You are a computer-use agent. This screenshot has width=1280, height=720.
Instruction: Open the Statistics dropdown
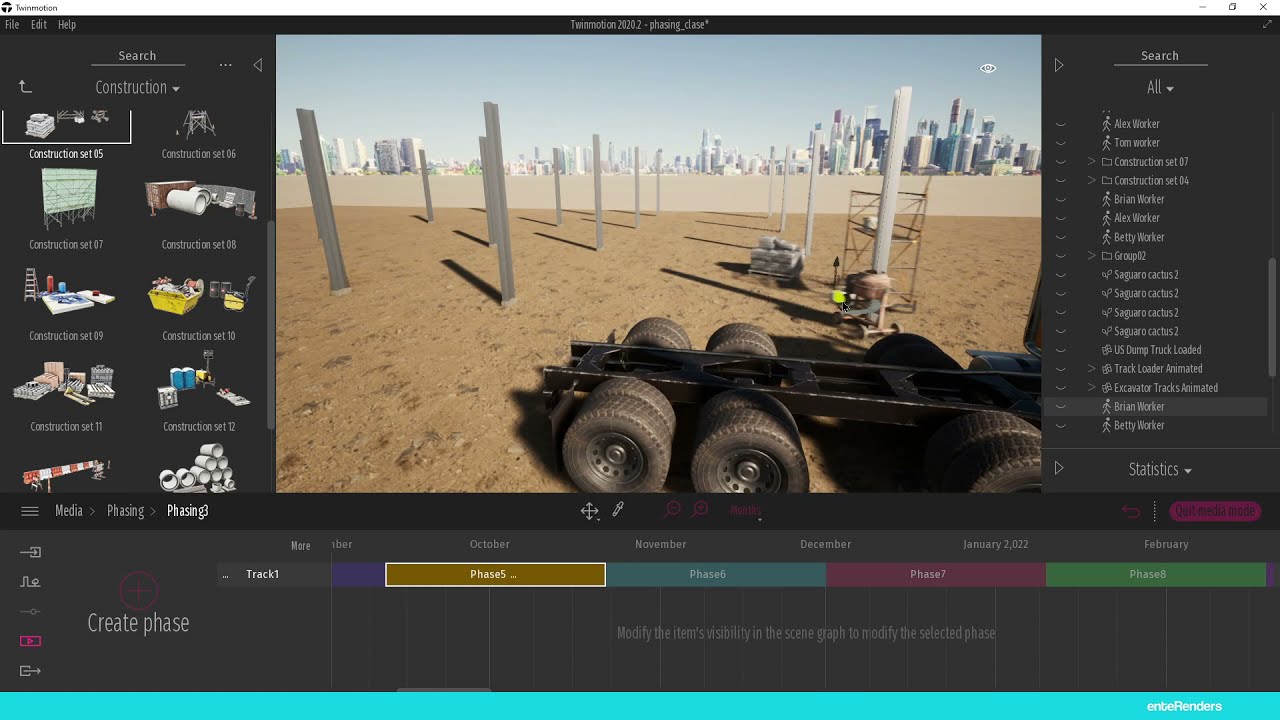[x=1160, y=469]
